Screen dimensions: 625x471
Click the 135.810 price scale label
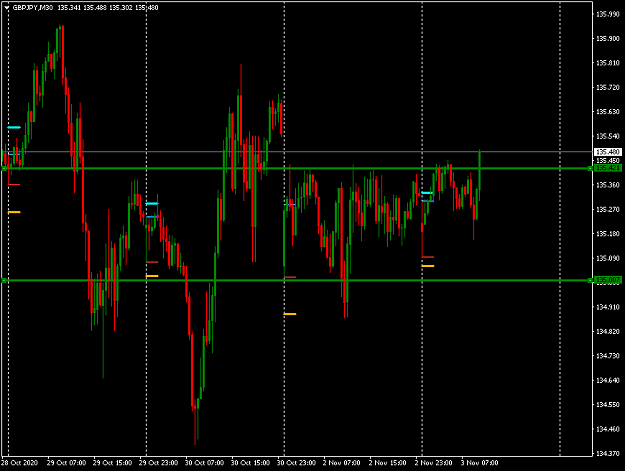click(608, 63)
